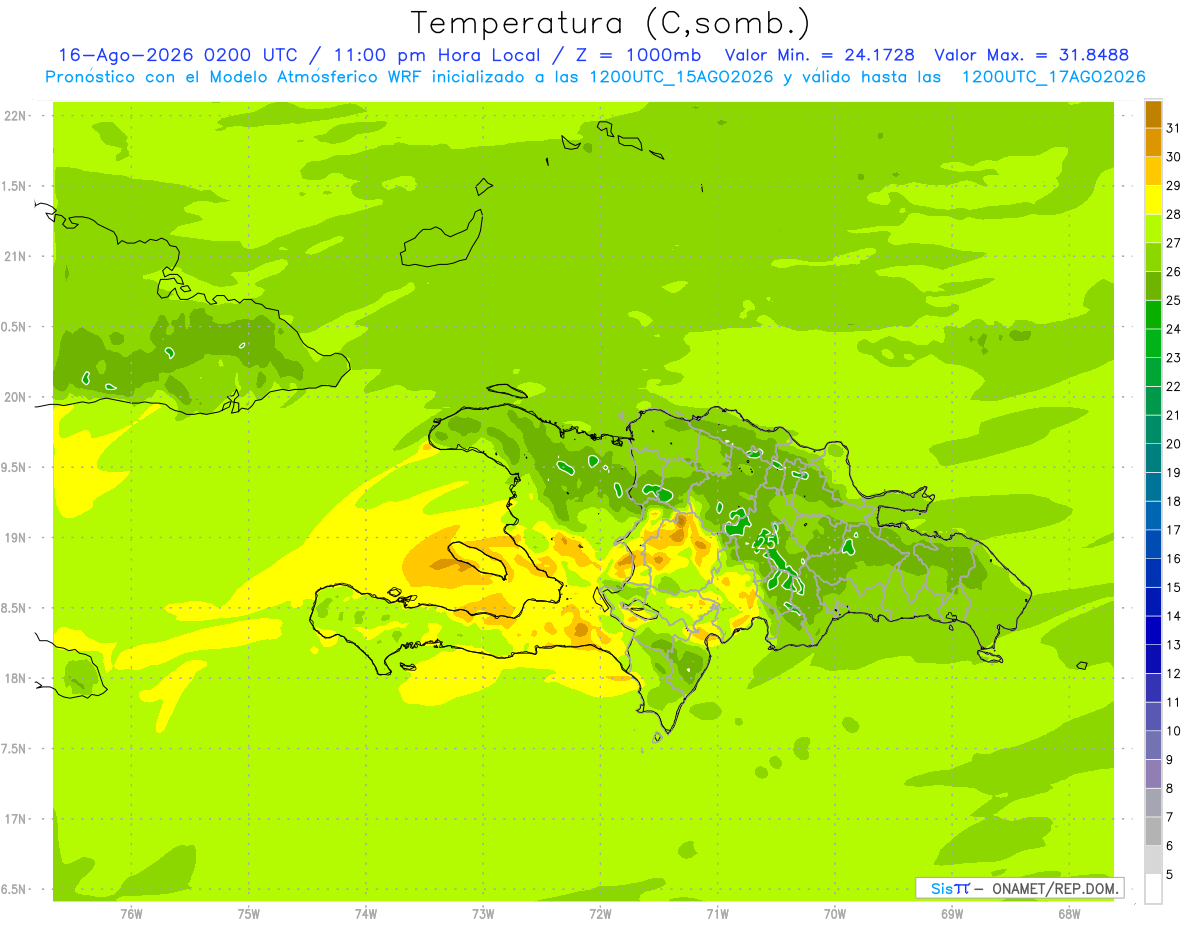The width and height of the screenshot is (1200, 927).
Task: Click the legend value '31'
Action: tap(1174, 128)
